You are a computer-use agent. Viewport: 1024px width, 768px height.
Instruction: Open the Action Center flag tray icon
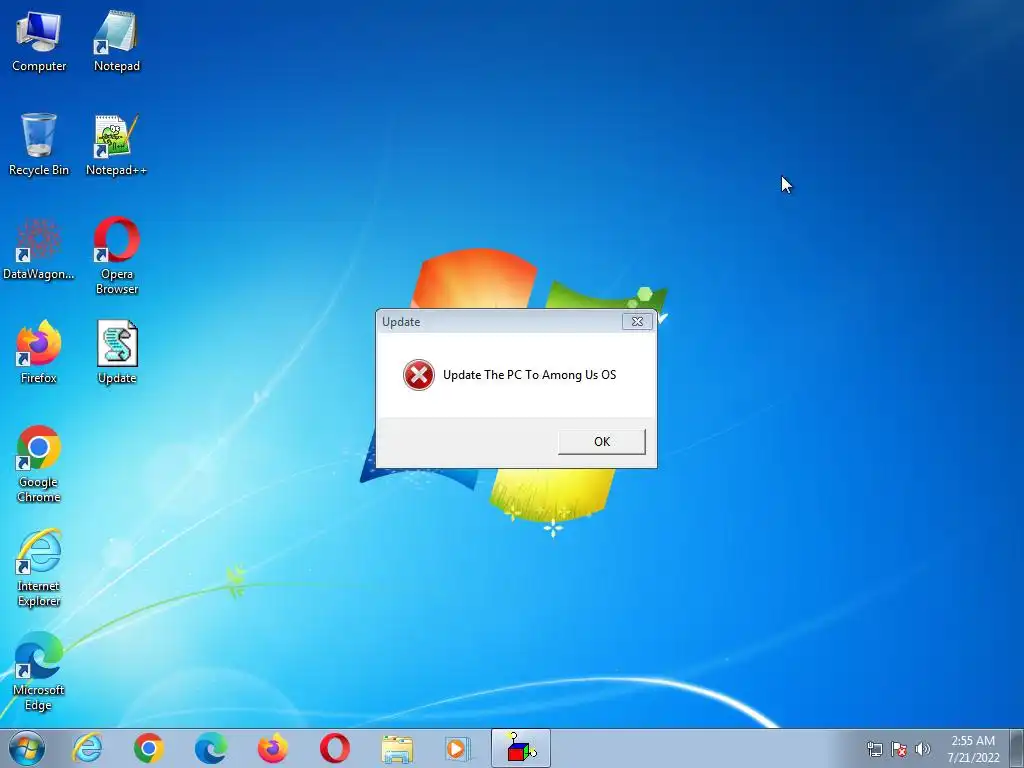coord(899,749)
